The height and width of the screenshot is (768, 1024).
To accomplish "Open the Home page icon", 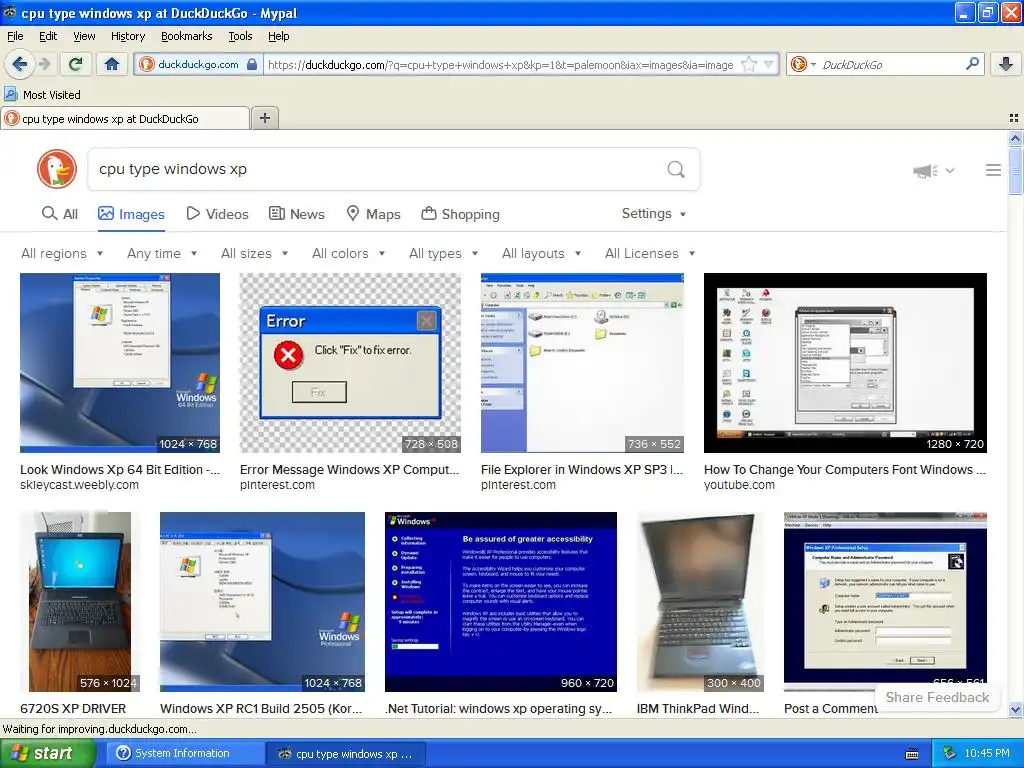I will pyautogui.click(x=112, y=64).
